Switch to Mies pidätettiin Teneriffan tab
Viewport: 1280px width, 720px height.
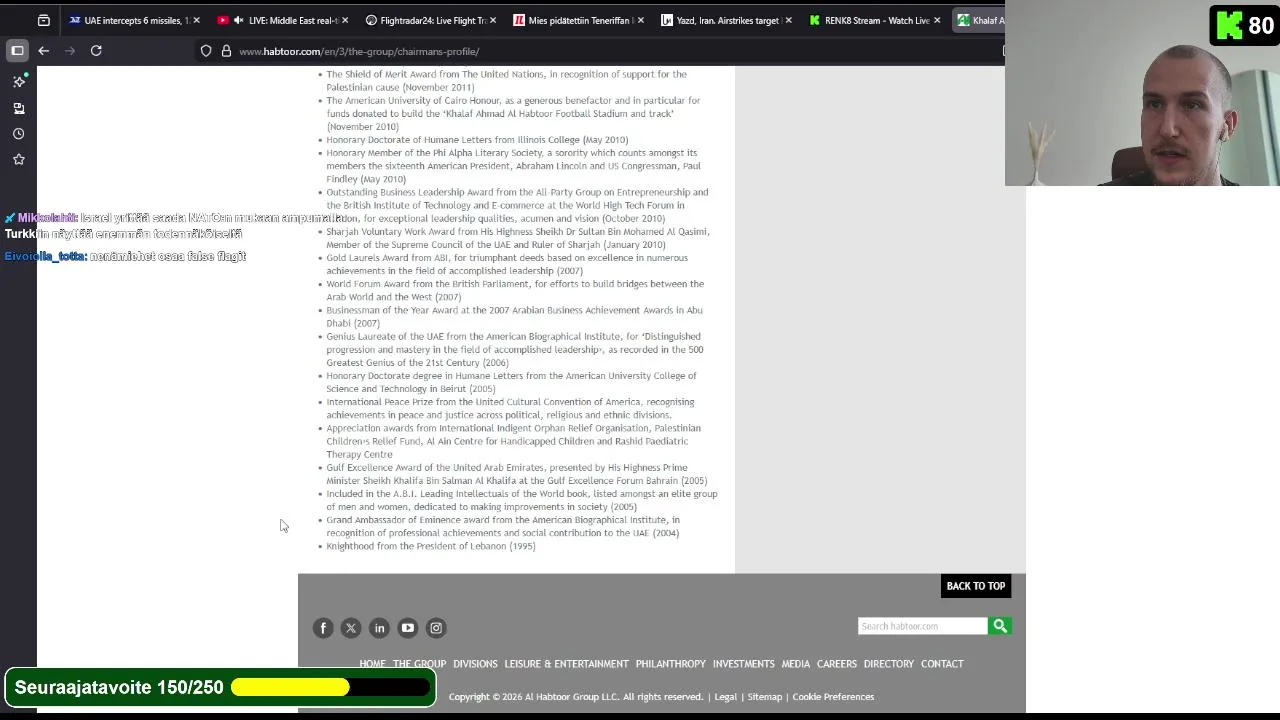tap(577, 20)
